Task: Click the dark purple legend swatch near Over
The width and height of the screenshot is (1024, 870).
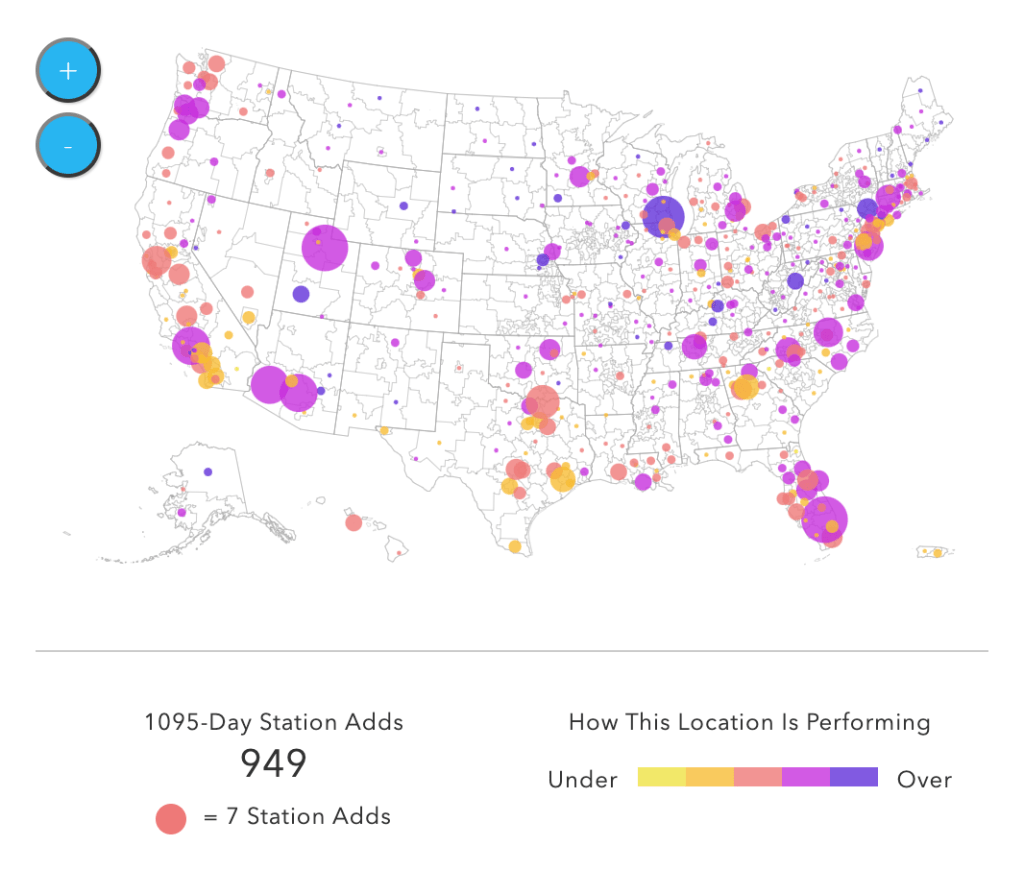Action: [x=853, y=777]
